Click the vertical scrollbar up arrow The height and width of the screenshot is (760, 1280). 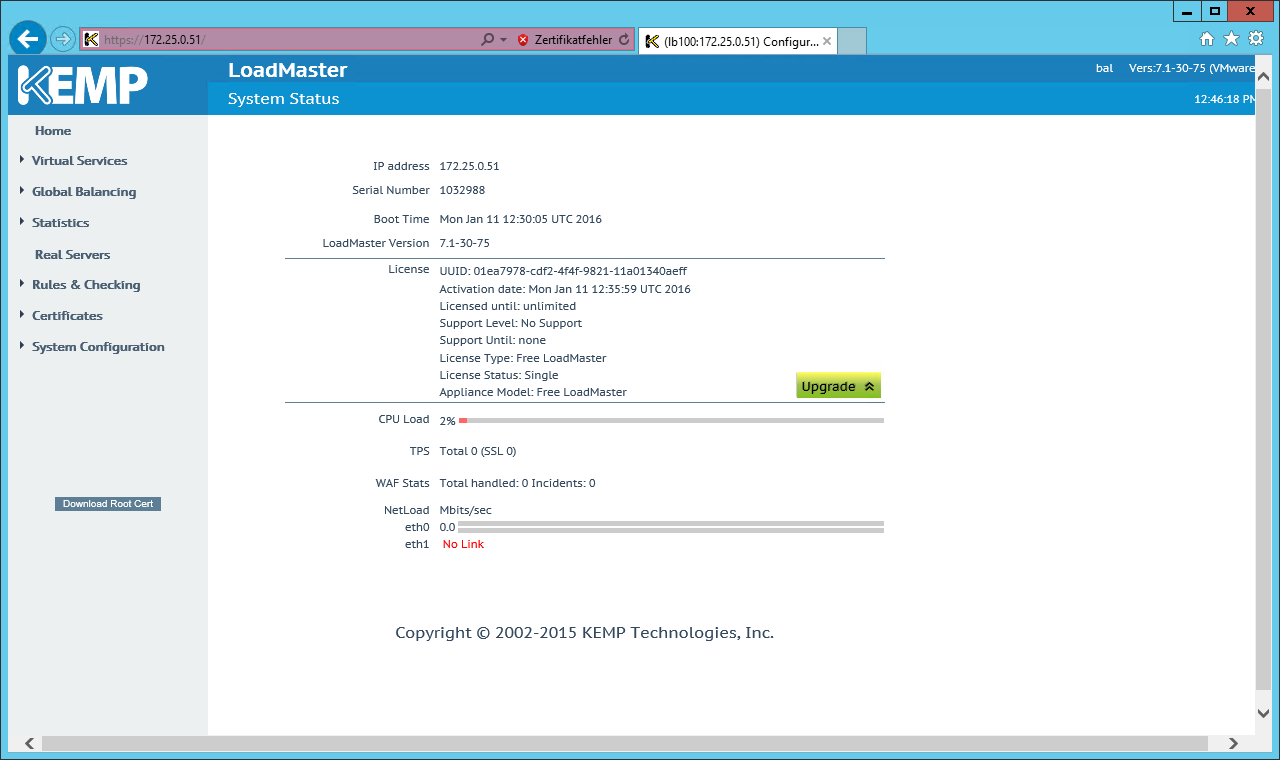1264,77
